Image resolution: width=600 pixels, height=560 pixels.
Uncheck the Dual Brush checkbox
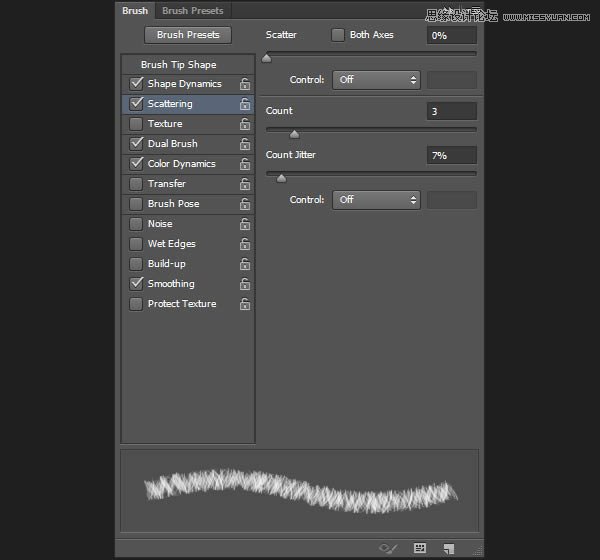(x=136, y=144)
